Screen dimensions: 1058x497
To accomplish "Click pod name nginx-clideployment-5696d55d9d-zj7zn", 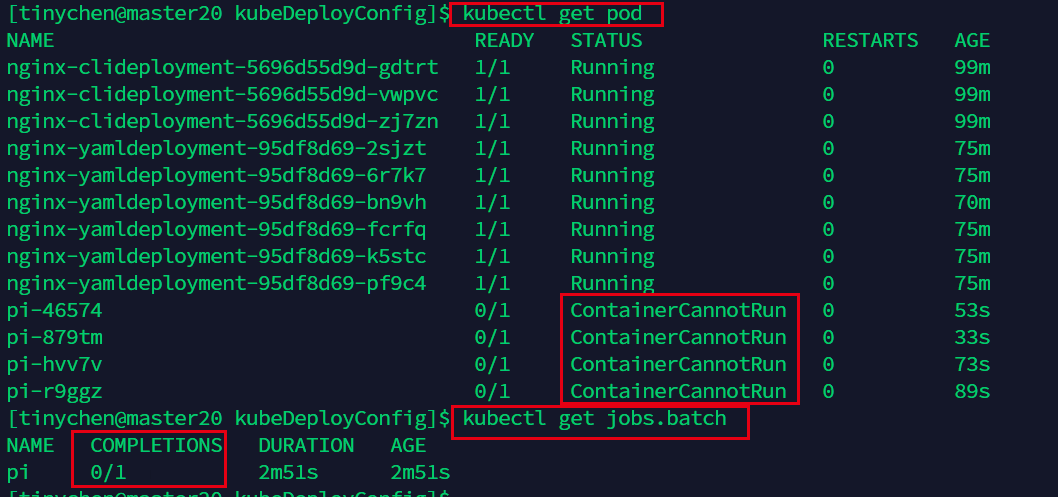I will click(x=222, y=122).
